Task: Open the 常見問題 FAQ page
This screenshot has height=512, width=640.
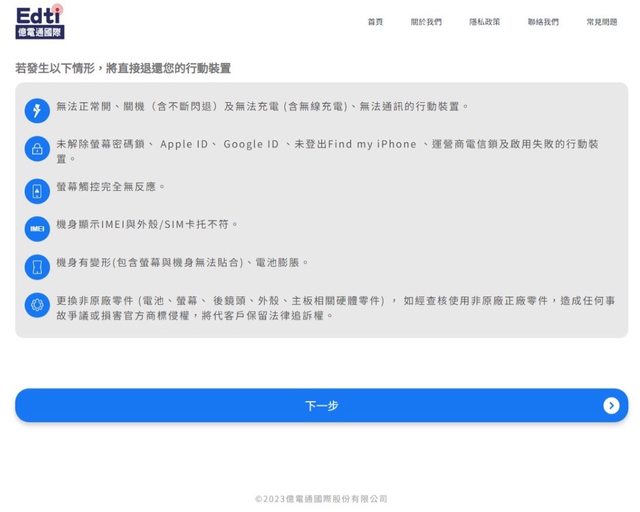Action: pyautogui.click(x=602, y=22)
